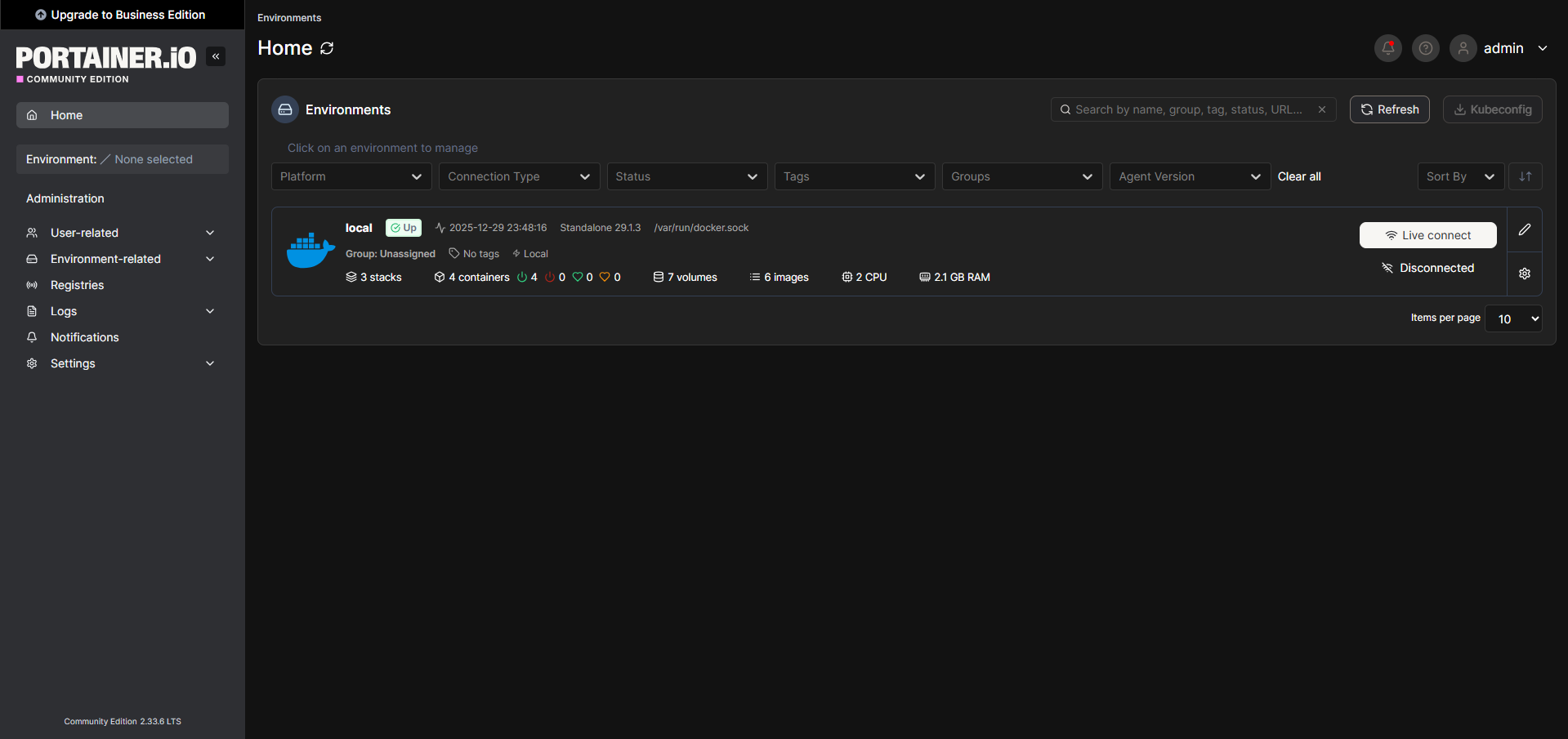Image resolution: width=1568 pixels, height=739 pixels.
Task: Open the Sort By dropdown
Action: (1460, 176)
